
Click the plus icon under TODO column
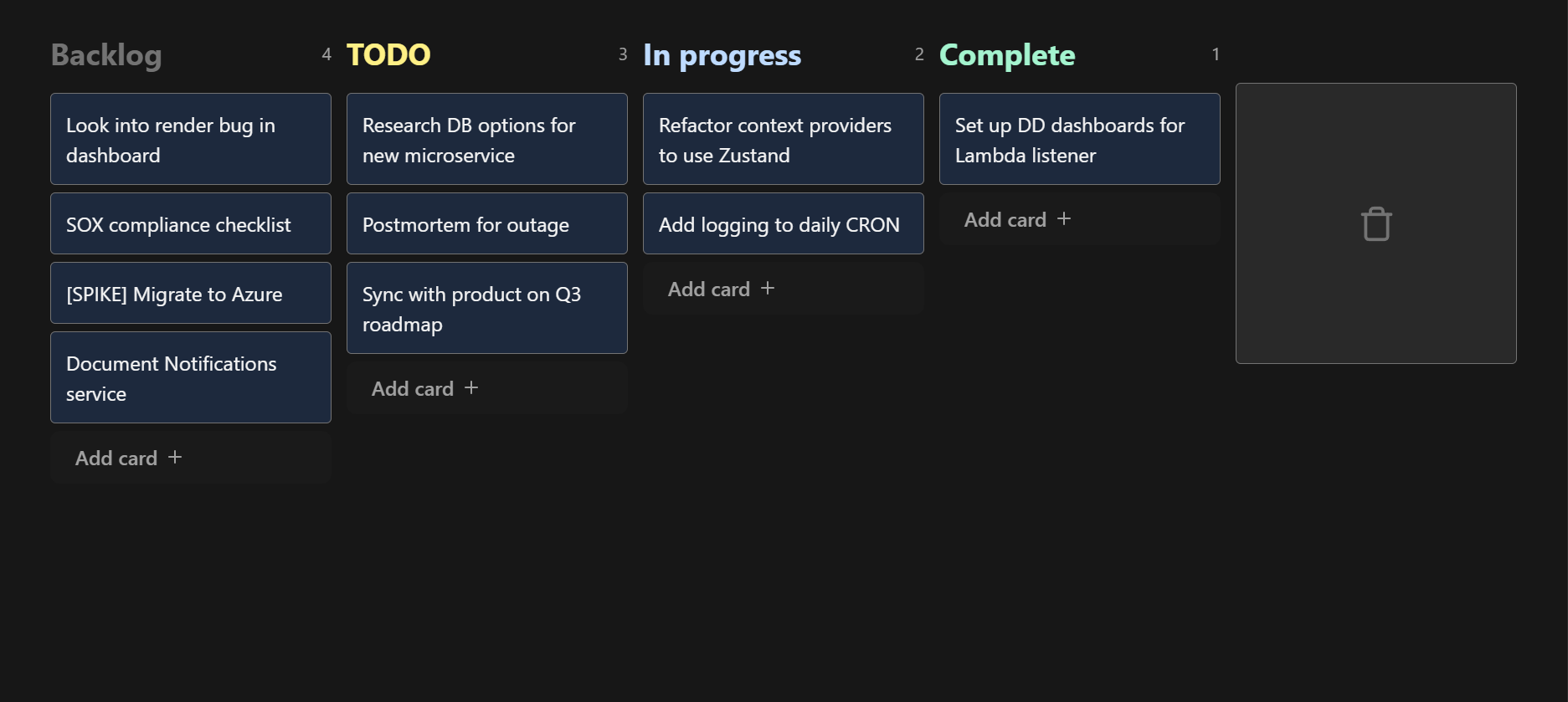(x=470, y=387)
